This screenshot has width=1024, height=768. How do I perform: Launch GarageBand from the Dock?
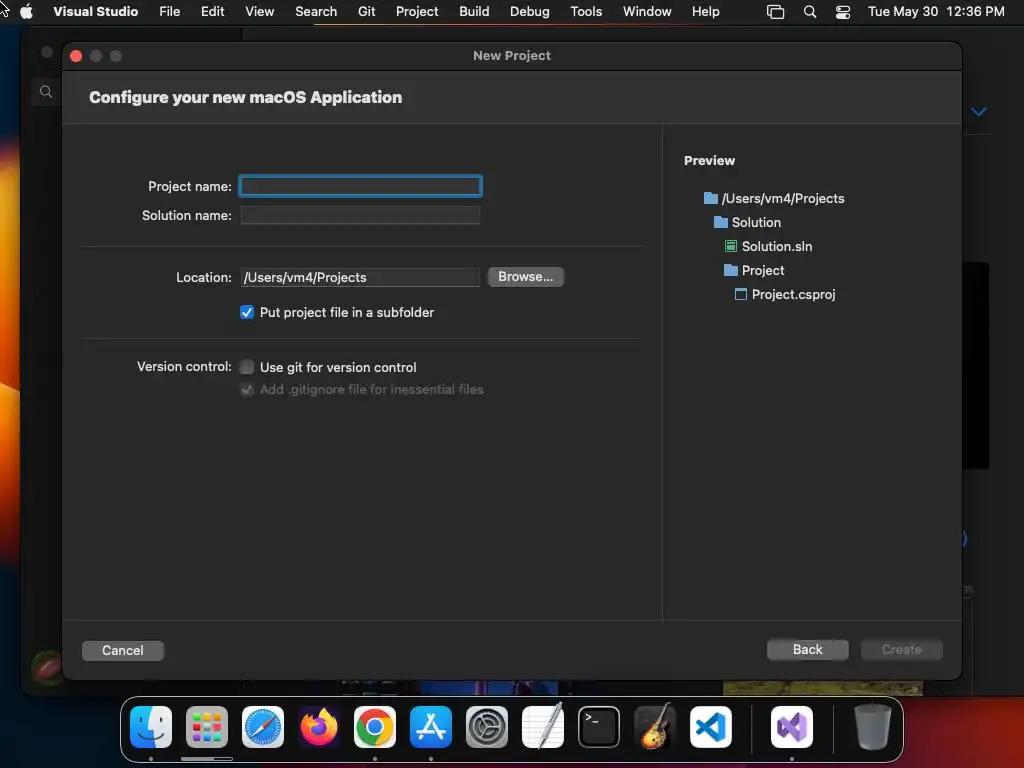click(655, 727)
